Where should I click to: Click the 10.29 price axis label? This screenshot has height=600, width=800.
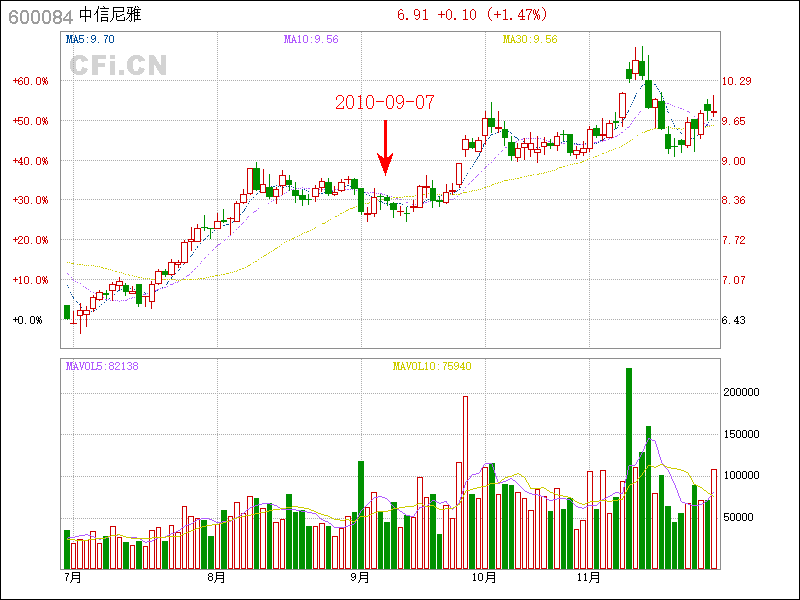click(x=736, y=81)
